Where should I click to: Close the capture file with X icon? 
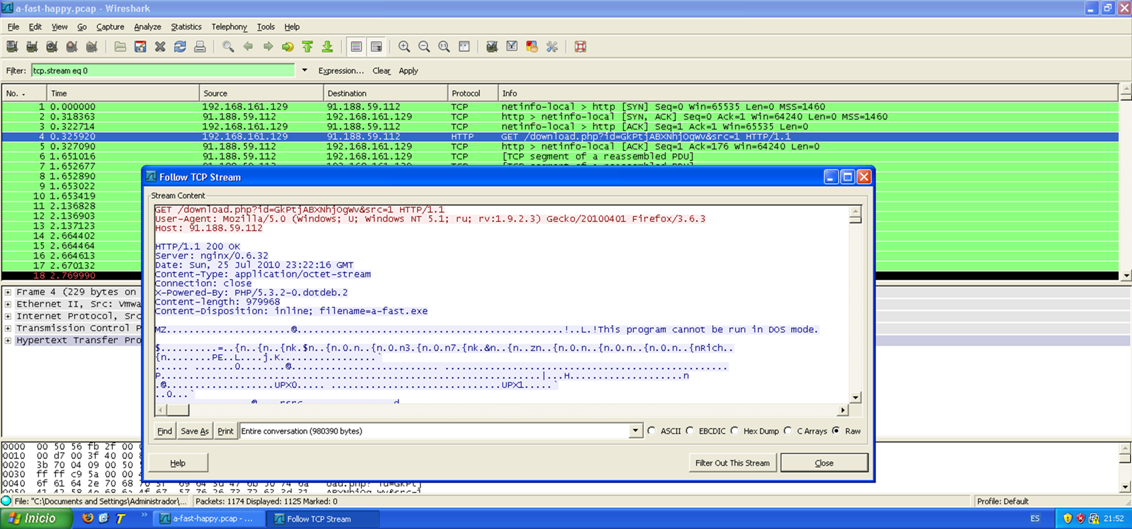click(x=160, y=46)
